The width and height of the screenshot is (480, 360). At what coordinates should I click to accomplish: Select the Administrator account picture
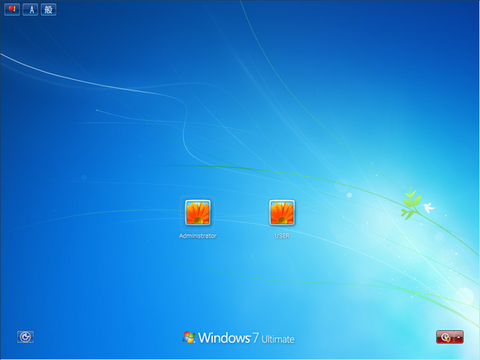(198, 213)
